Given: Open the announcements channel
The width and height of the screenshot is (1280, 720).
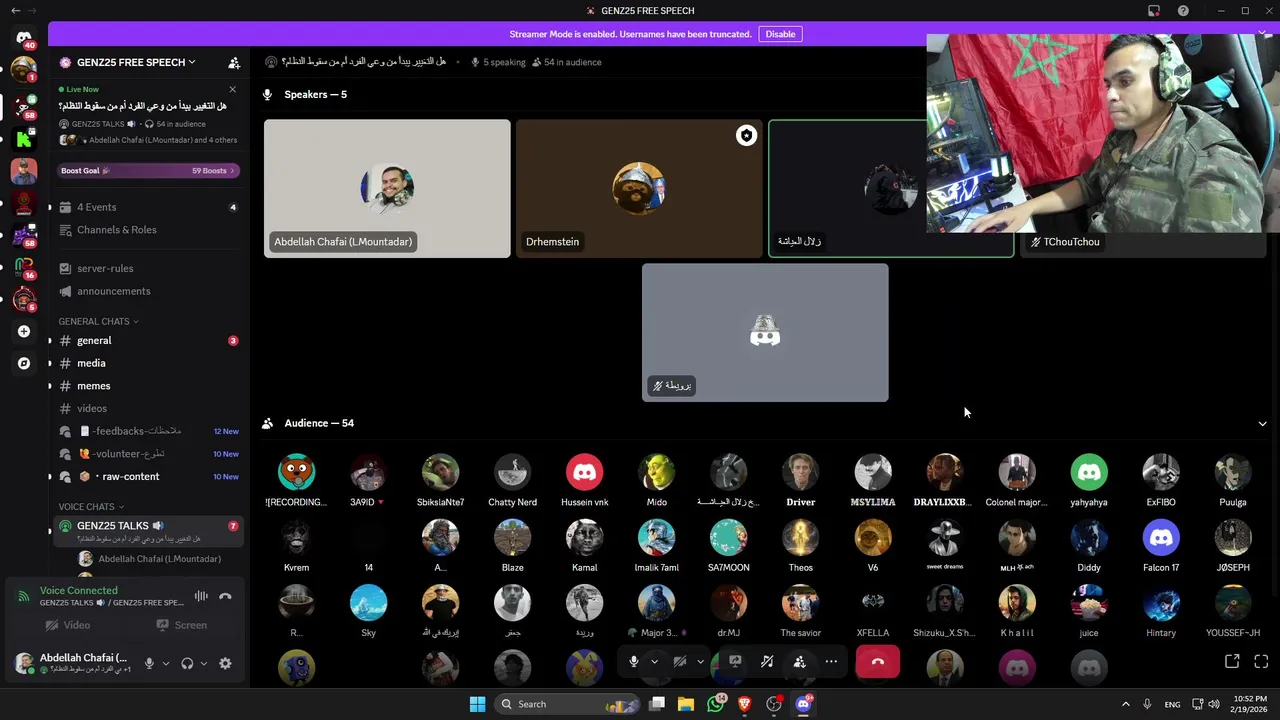Looking at the screenshot, I should [x=148, y=291].
